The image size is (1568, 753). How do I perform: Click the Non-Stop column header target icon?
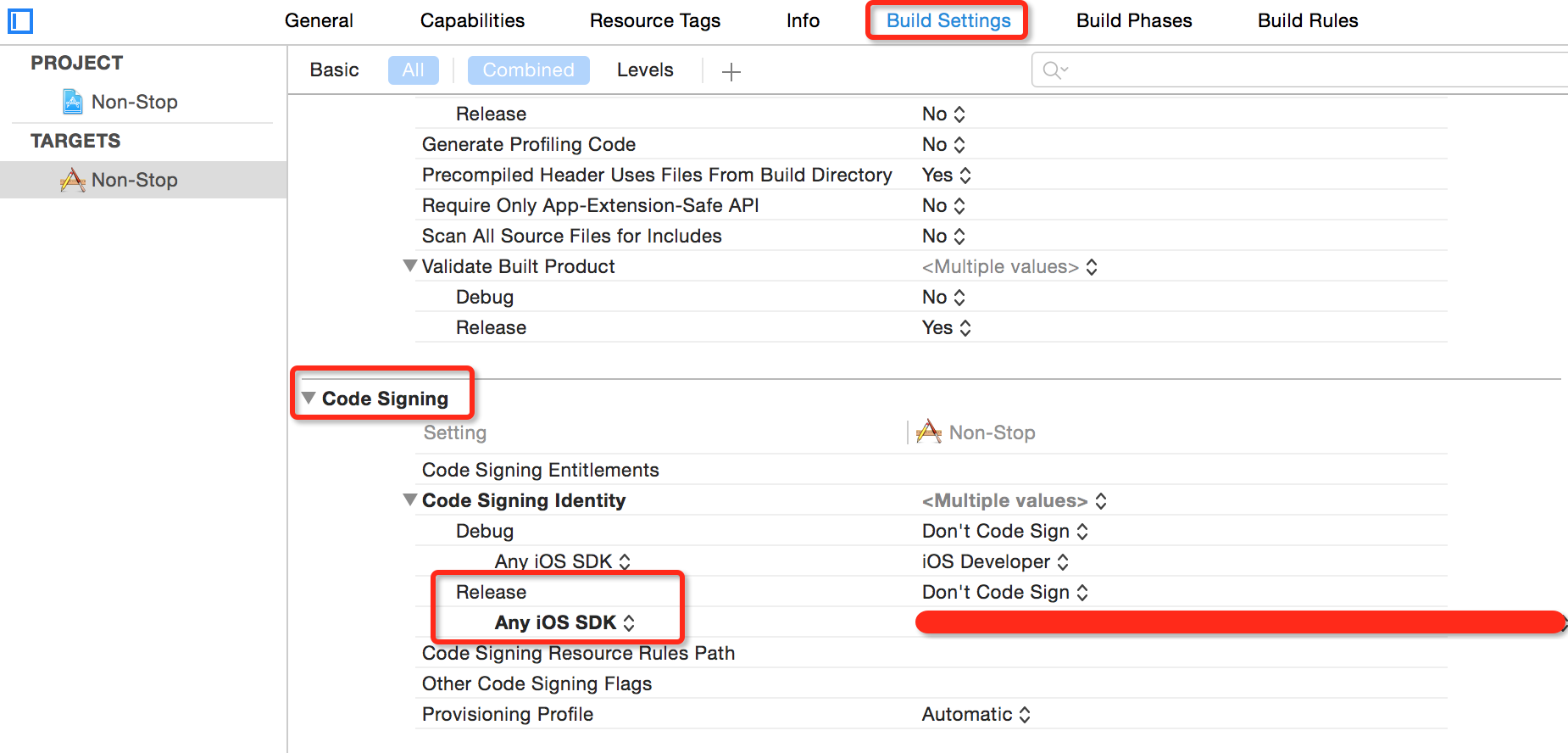point(929,432)
